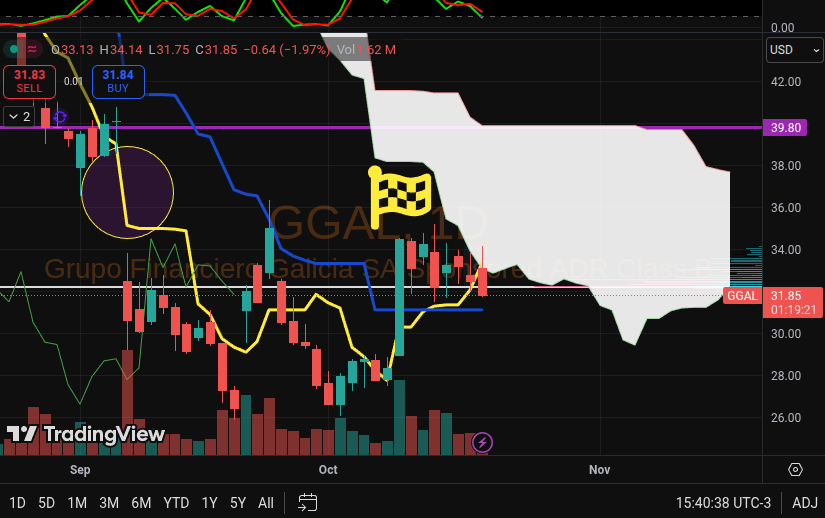Toggle the ADJ adjusted-data button

(x=805, y=503)
